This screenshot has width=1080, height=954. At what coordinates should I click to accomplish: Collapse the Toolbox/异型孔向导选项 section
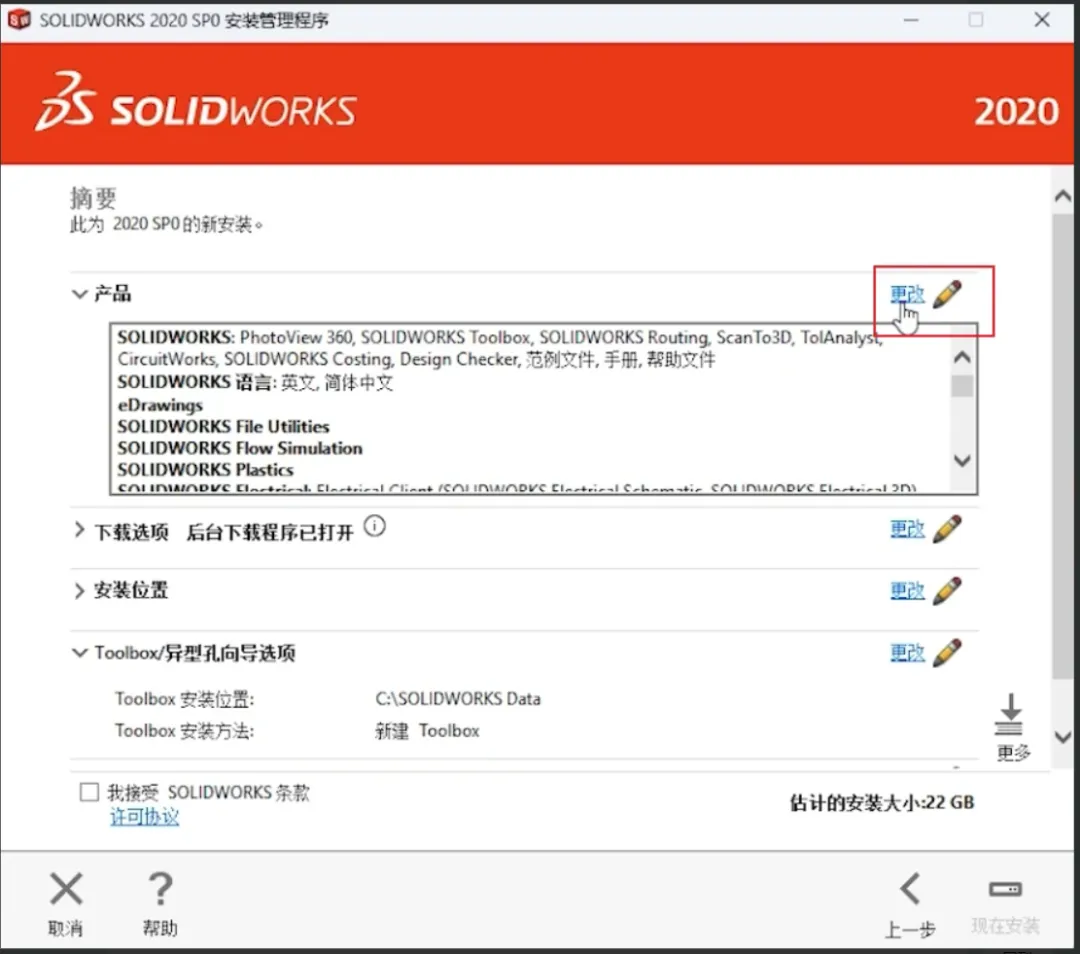pyautogui.click(x=79, y=653)
